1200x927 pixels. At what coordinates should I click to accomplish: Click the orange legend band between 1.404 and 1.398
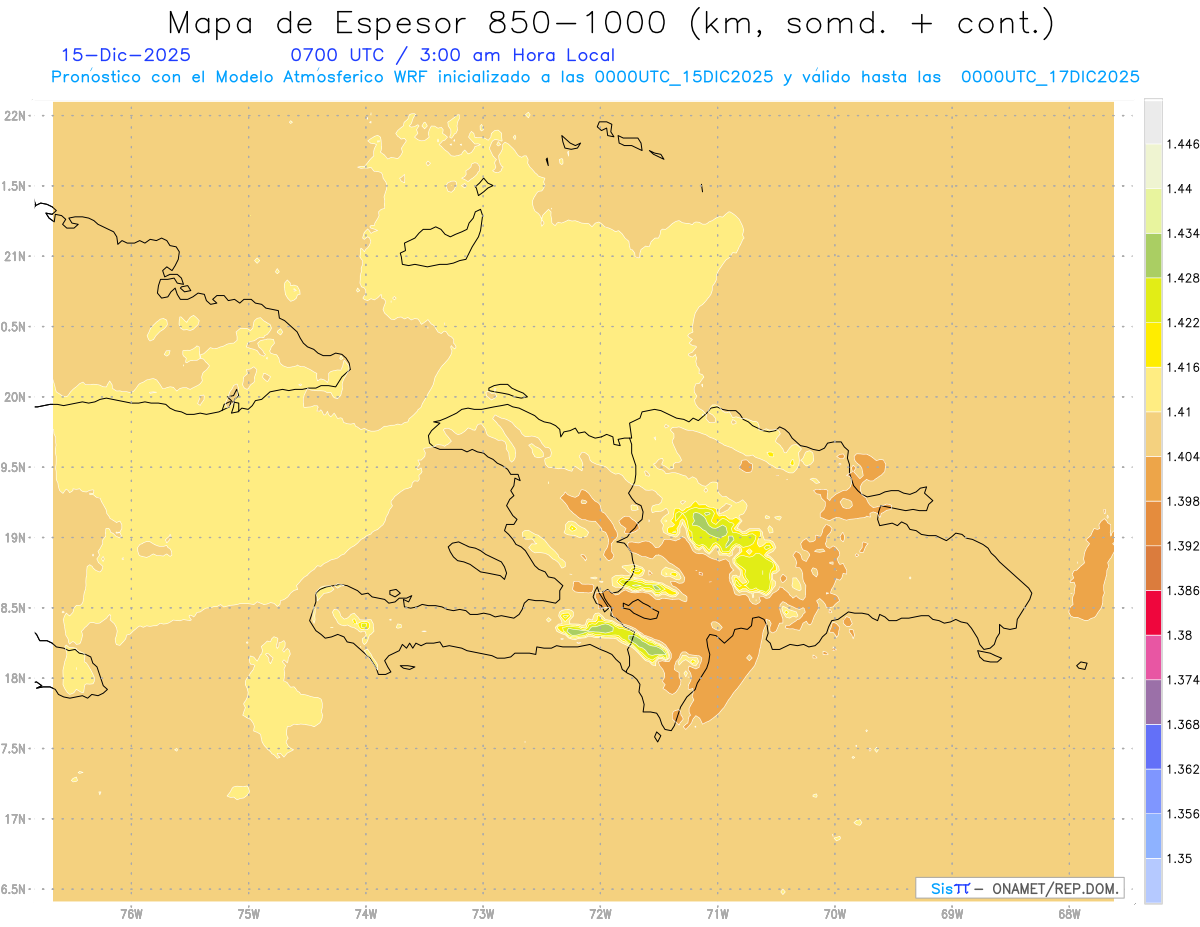coord(1153,478)
